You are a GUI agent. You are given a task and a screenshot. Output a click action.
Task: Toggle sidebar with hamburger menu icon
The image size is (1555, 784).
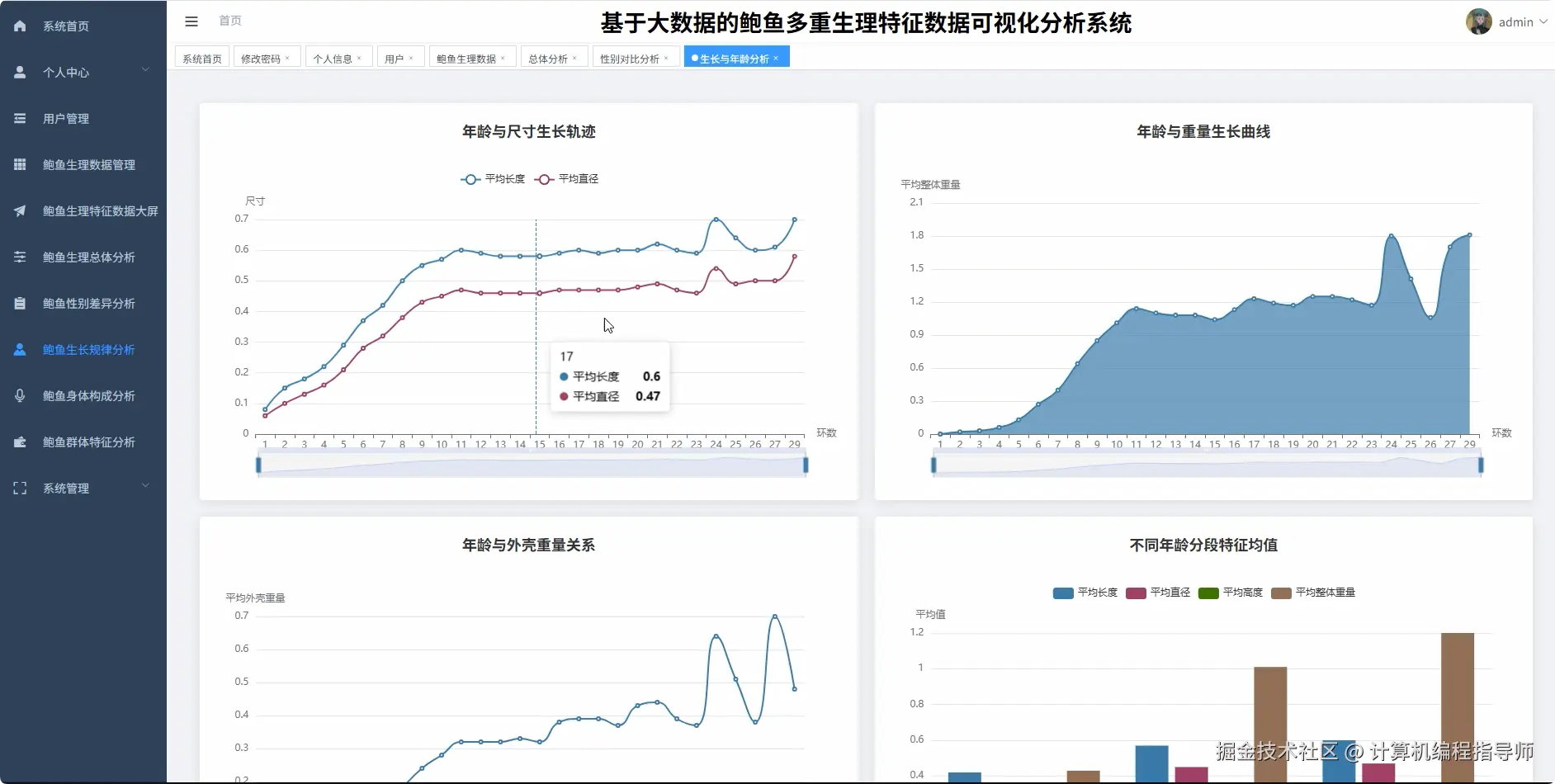coord(191,21)
